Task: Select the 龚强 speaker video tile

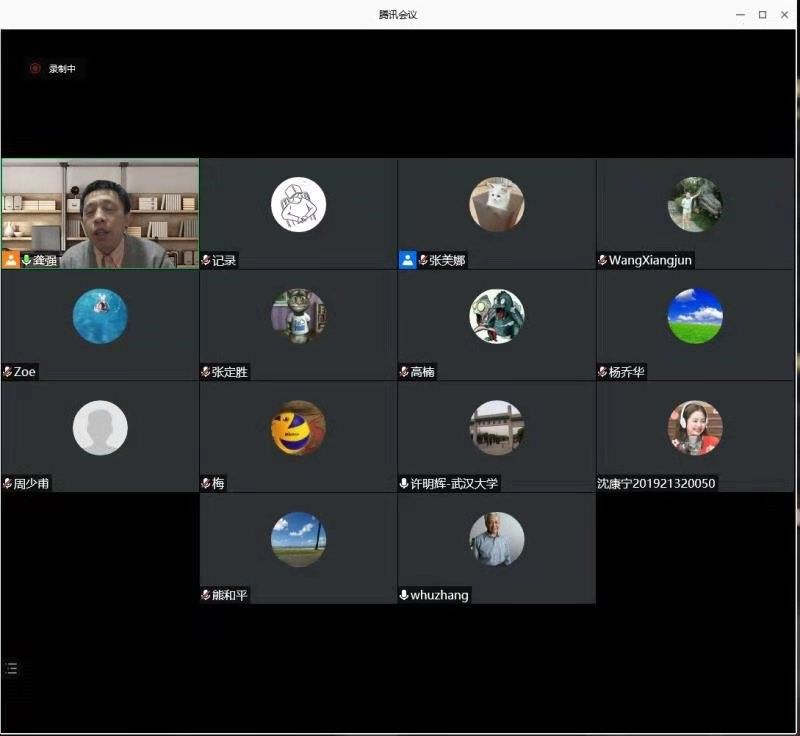Action: [100, 212]
